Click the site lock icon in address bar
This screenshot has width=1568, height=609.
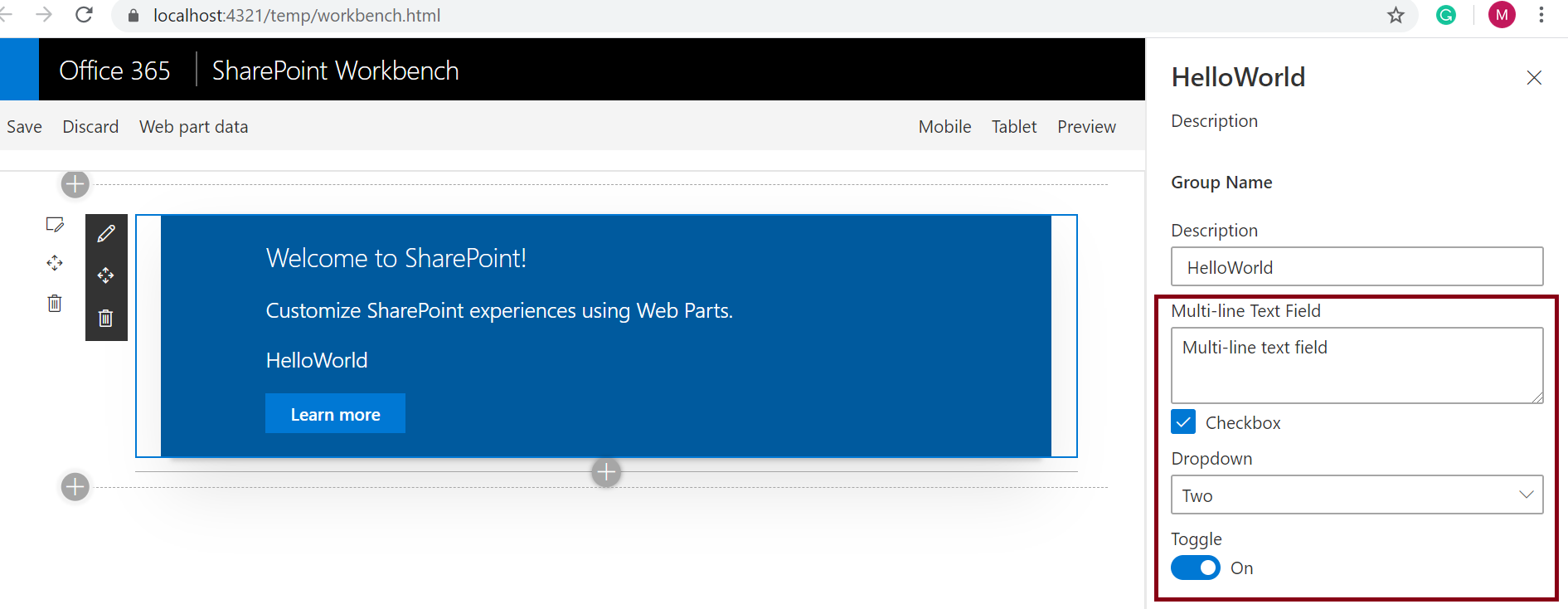133,16
